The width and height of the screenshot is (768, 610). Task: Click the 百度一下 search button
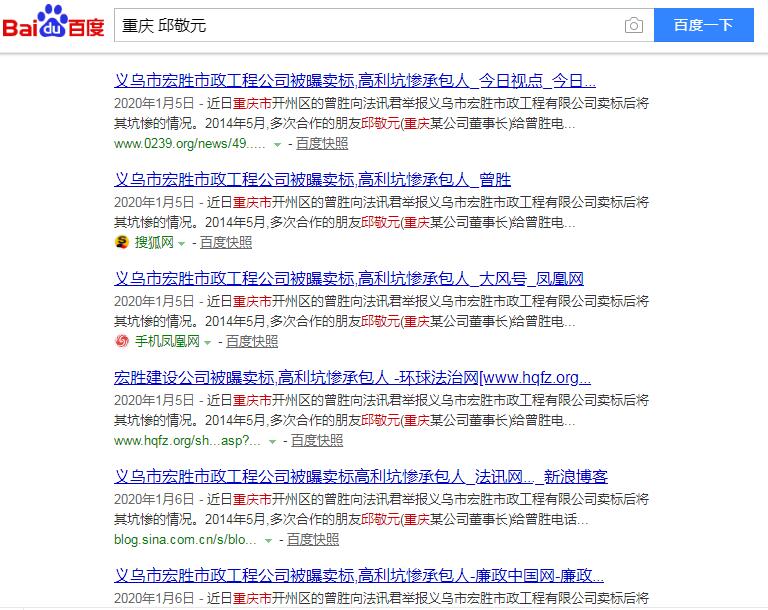click(703, 26)
